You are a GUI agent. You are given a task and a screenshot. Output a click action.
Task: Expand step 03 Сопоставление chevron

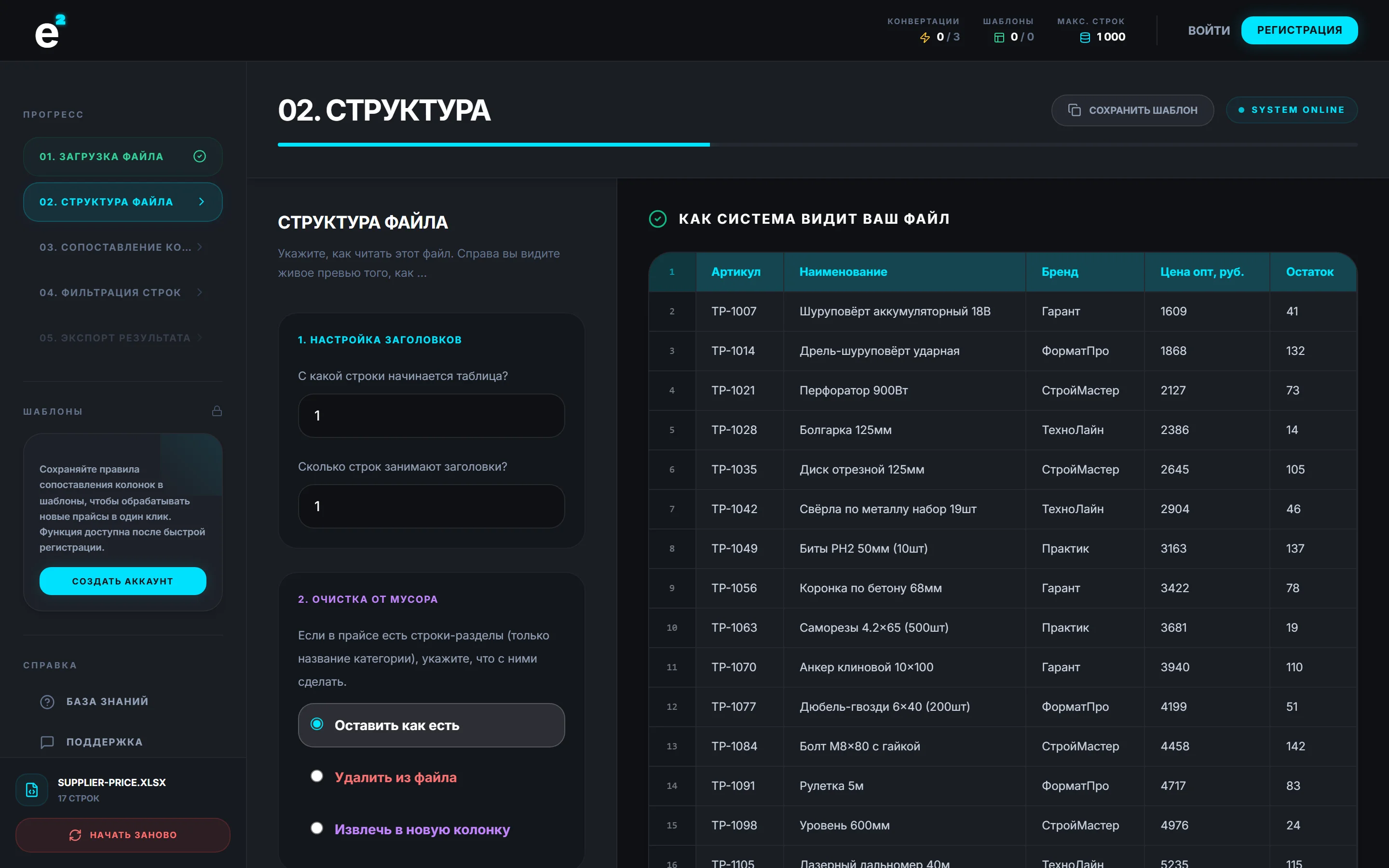(200, 247)
